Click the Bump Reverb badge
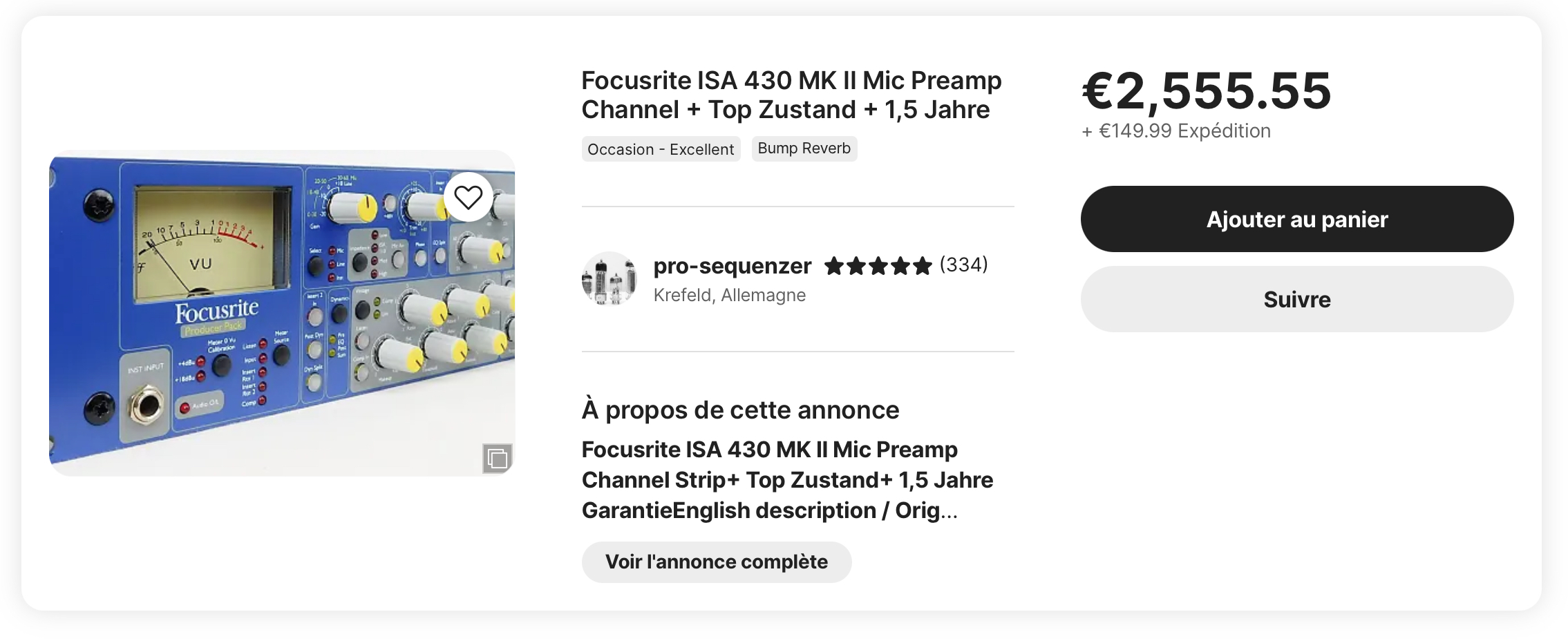This screenshot has height=641, width=1568. 804,149
